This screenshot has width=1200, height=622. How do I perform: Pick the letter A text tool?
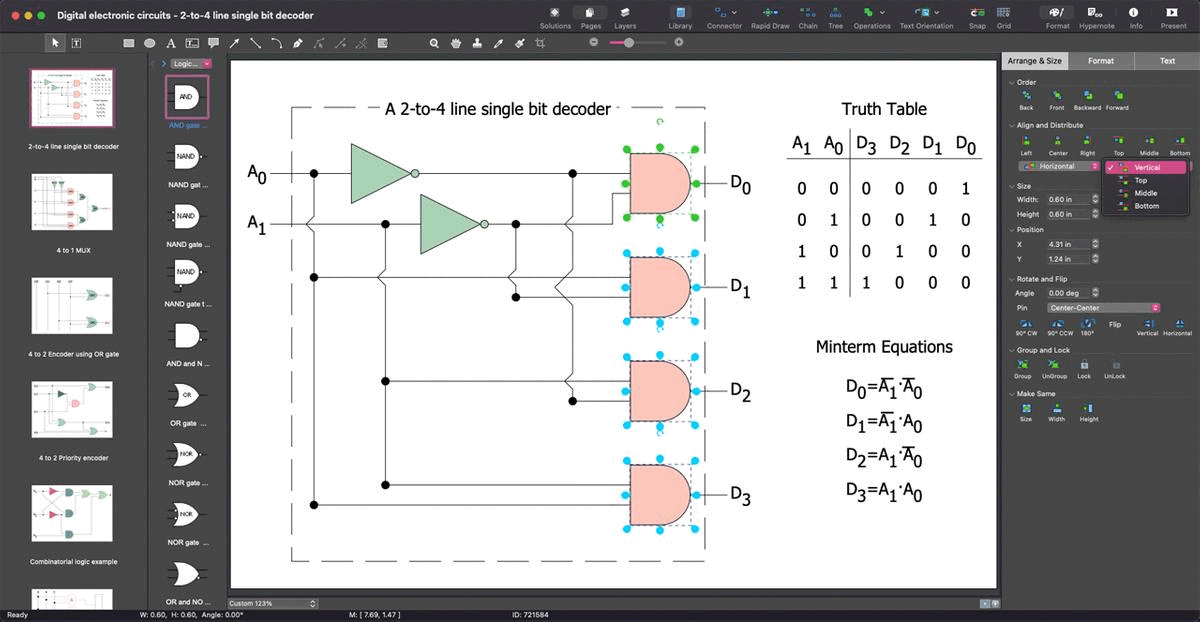tap(170, 43)
